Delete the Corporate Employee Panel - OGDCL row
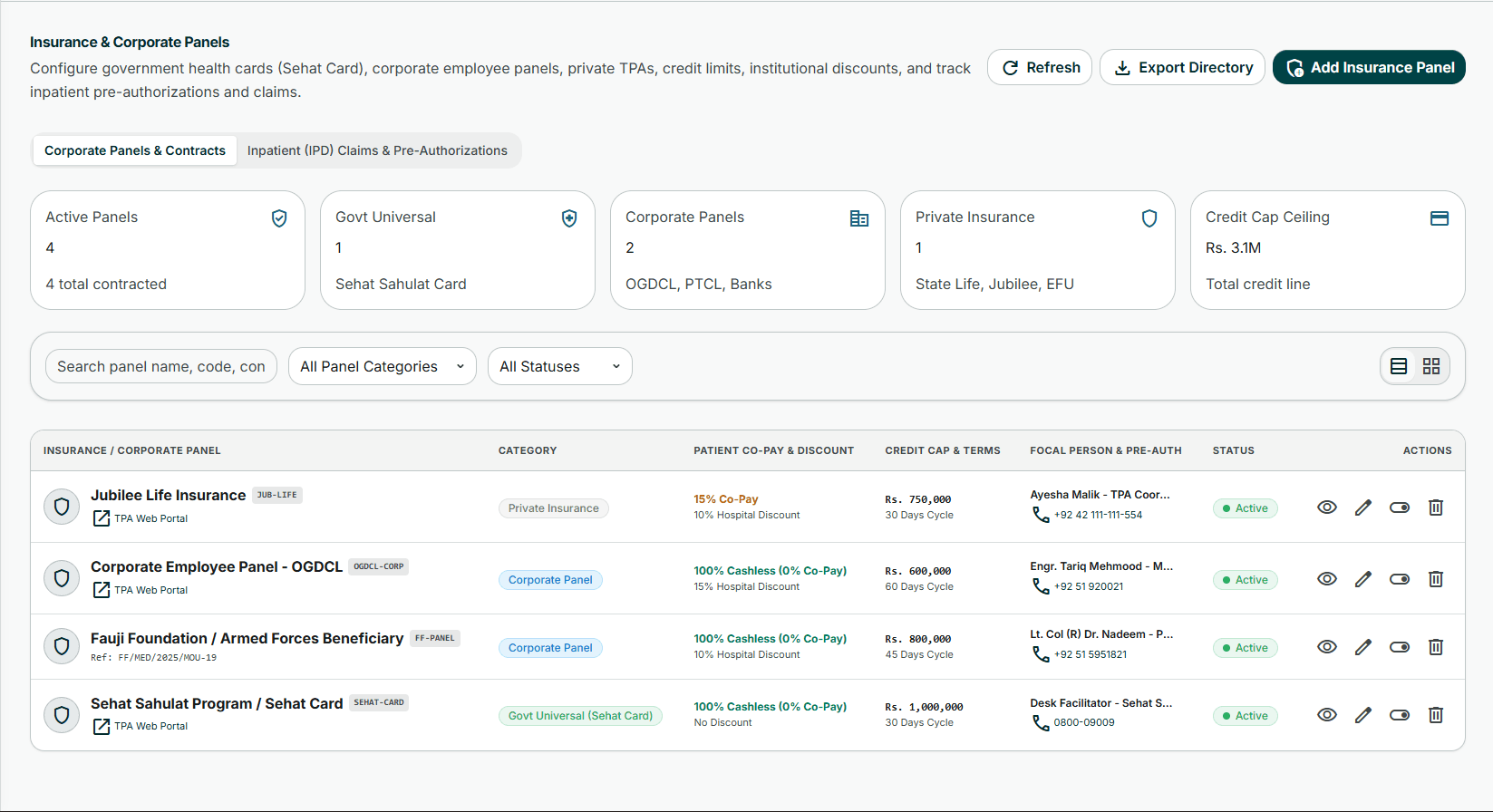 1436,579
